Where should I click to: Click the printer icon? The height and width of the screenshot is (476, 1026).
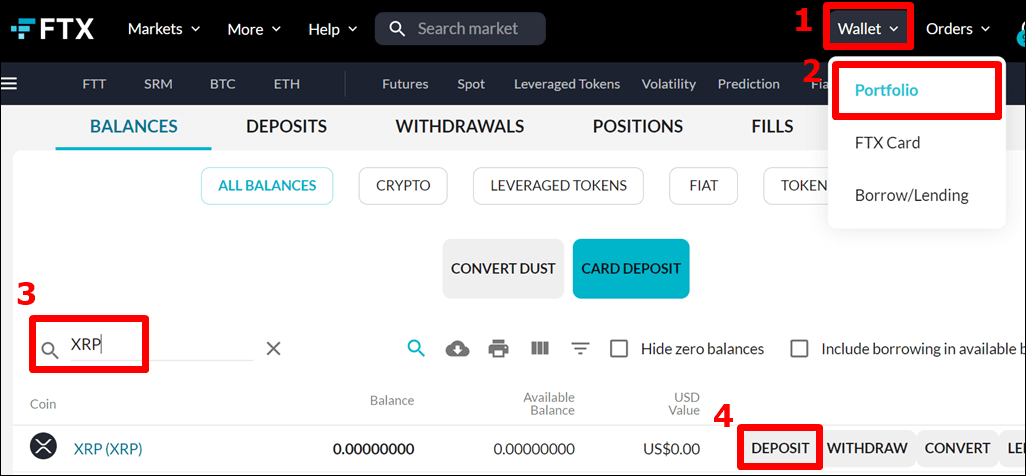(x=499, y=349)
